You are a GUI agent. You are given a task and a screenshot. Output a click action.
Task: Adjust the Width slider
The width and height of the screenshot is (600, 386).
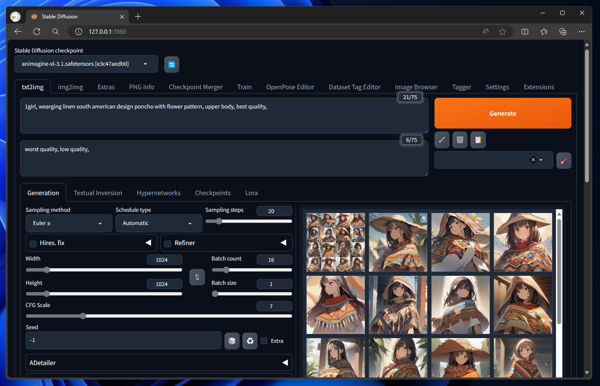[x=104, y=270]
